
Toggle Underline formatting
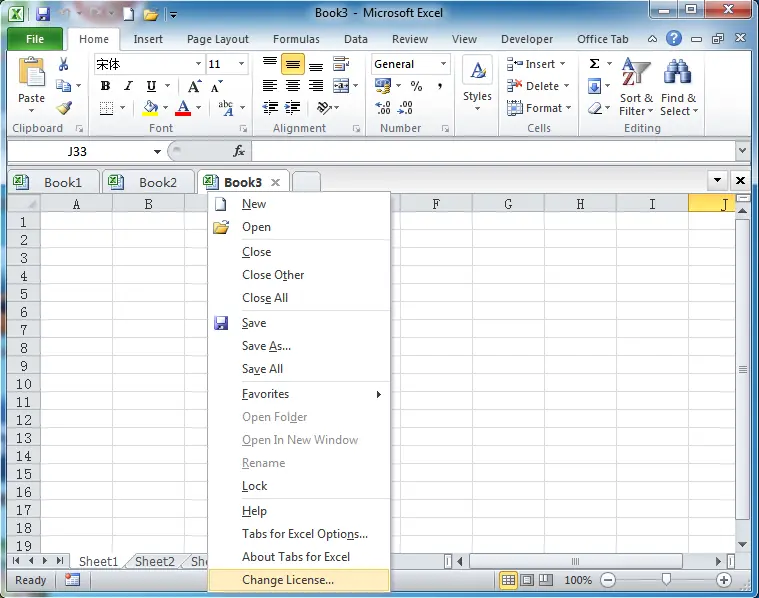tap(152, 86)
